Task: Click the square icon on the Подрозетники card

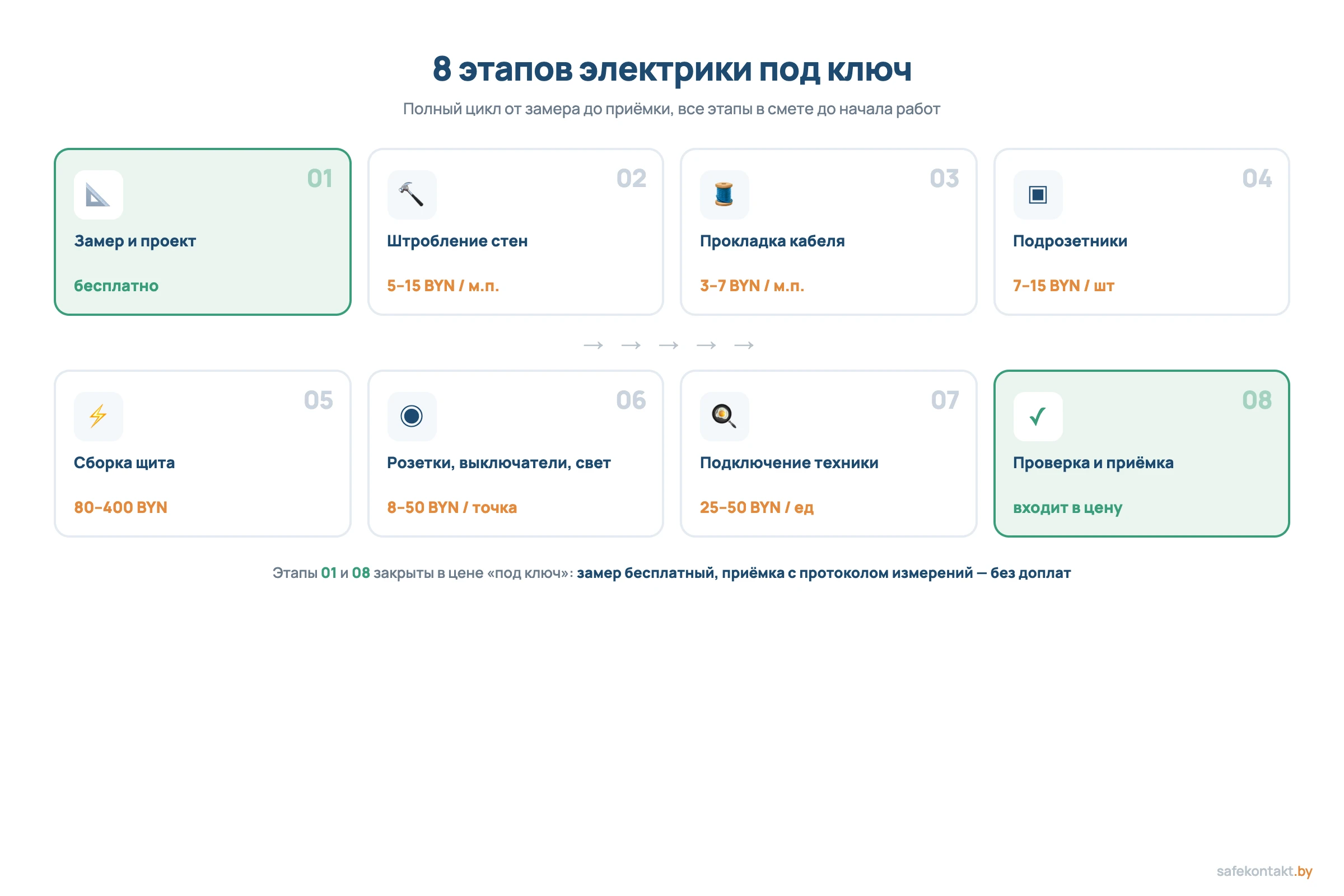Action: click(x=1038, y=194)
